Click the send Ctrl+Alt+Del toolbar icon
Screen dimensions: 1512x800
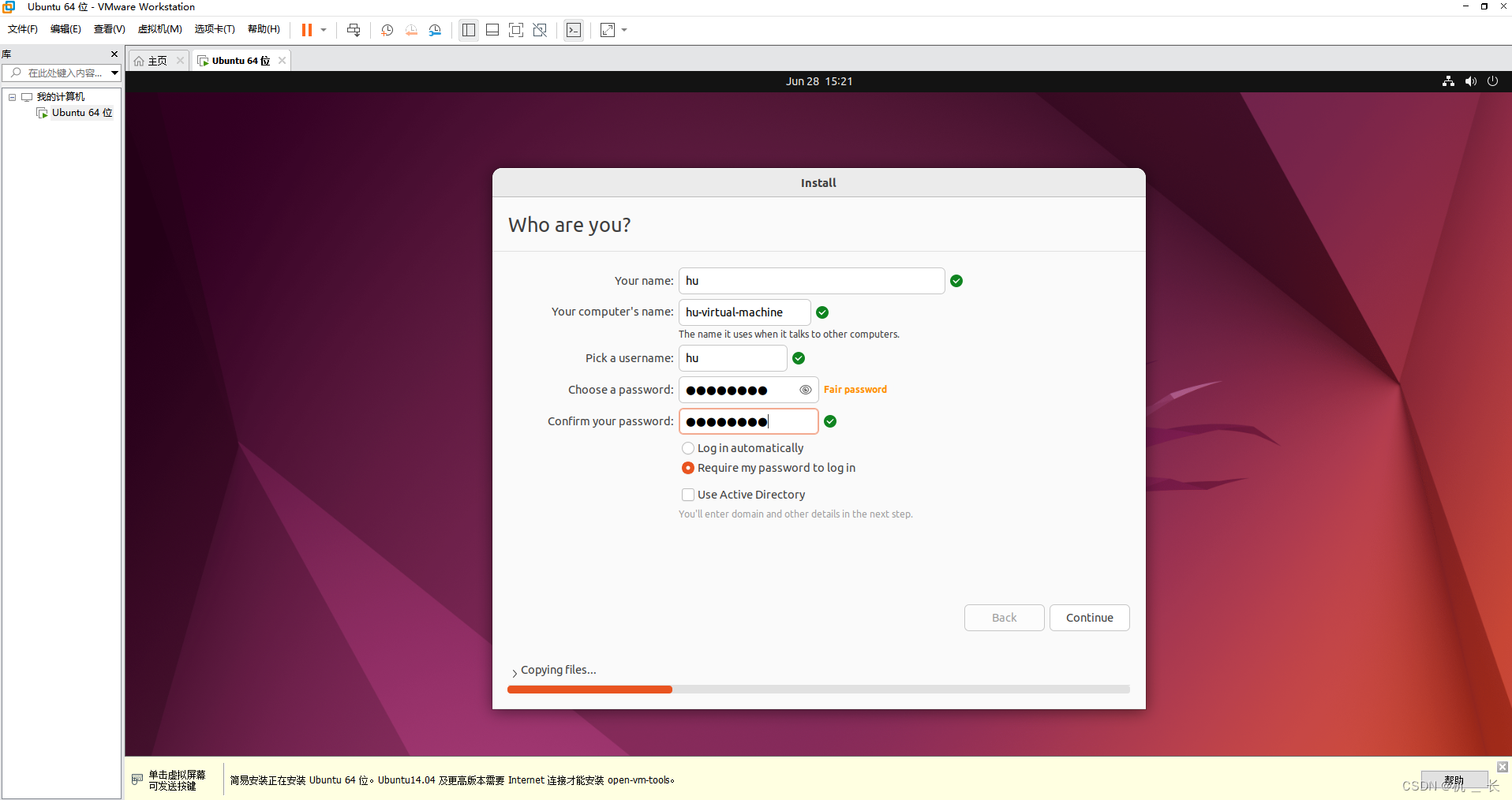click(354, 30)
